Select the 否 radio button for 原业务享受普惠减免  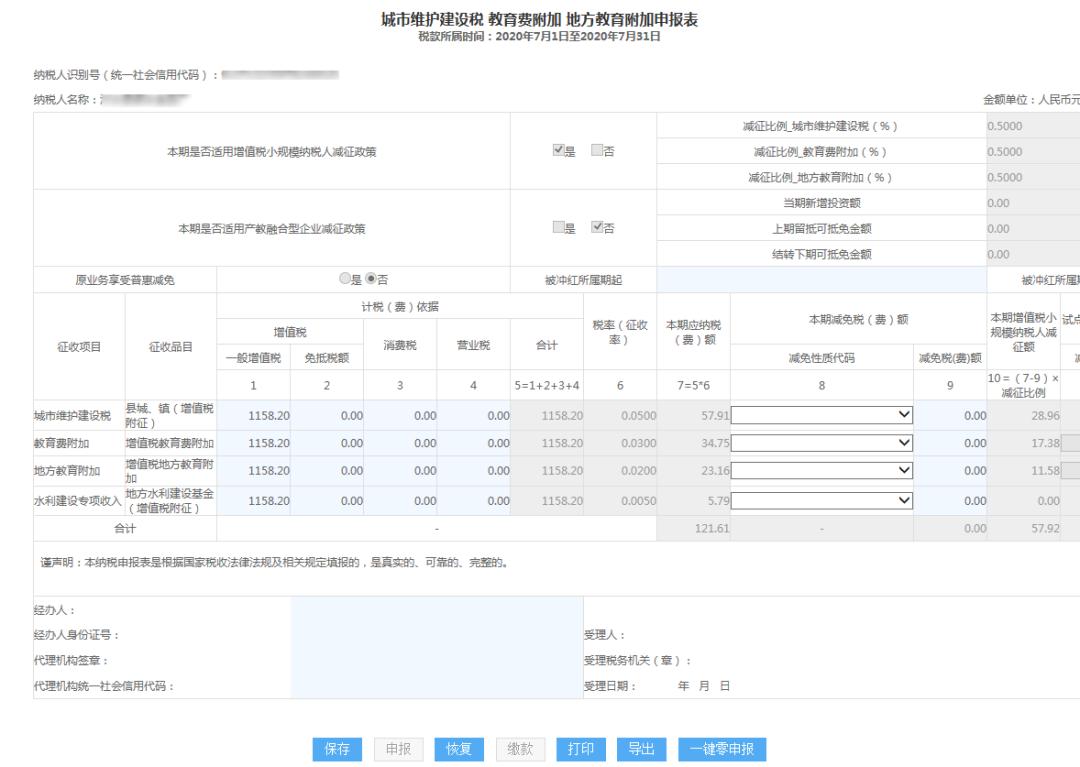pos(371,279)
